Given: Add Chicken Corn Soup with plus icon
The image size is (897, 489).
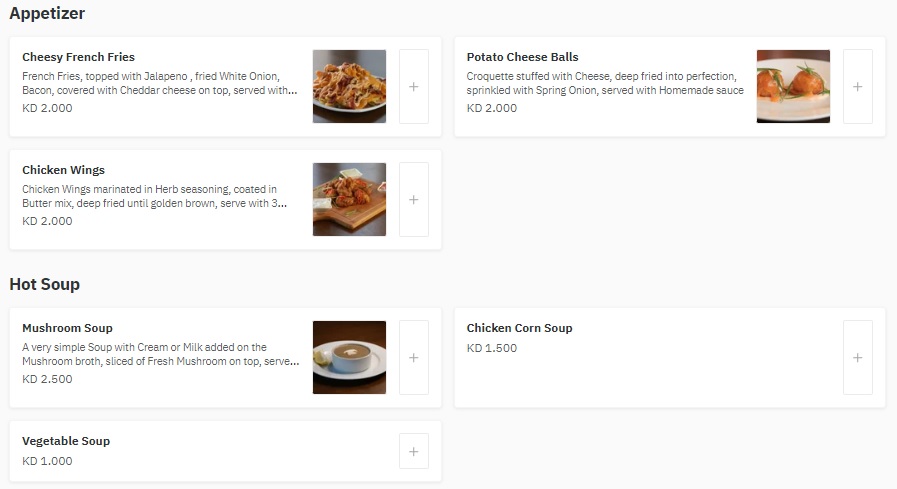Looking at the screenshot, I should tap(858, 357).
